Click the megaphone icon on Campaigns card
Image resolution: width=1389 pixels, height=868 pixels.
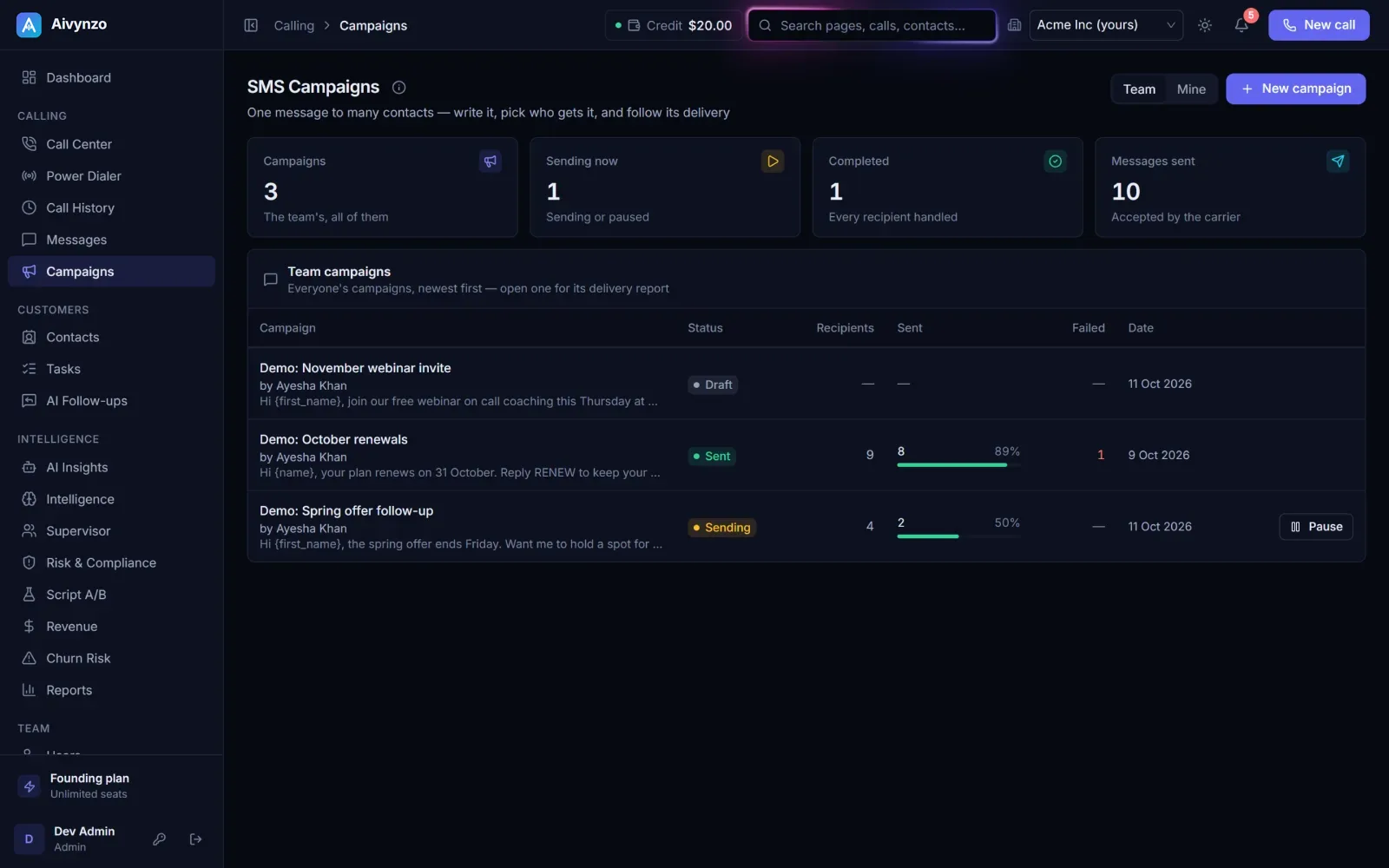tap(490, 161)
